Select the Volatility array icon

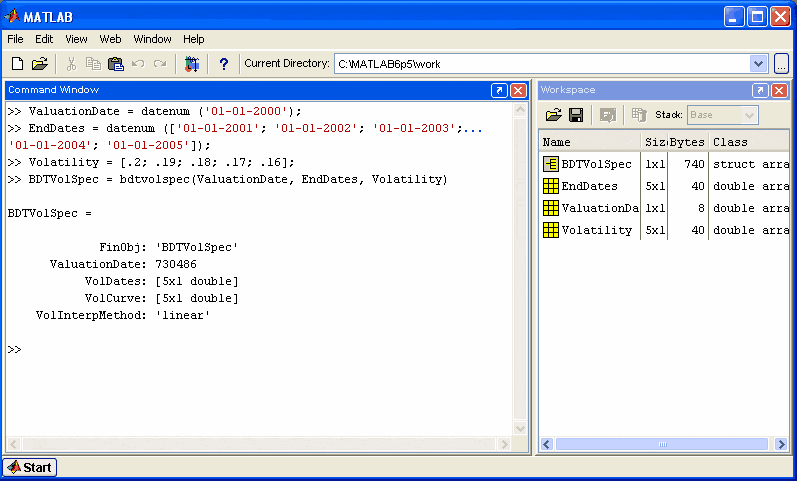coord(550,230)
